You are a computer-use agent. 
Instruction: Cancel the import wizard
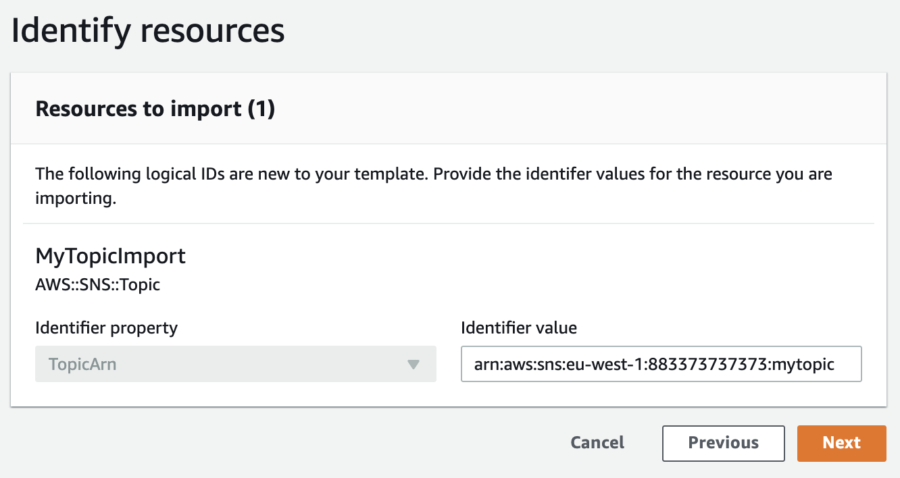coord(597,443)
